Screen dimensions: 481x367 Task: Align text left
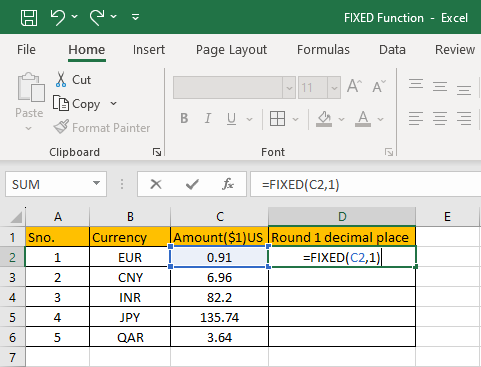click(x=416, y=118)
